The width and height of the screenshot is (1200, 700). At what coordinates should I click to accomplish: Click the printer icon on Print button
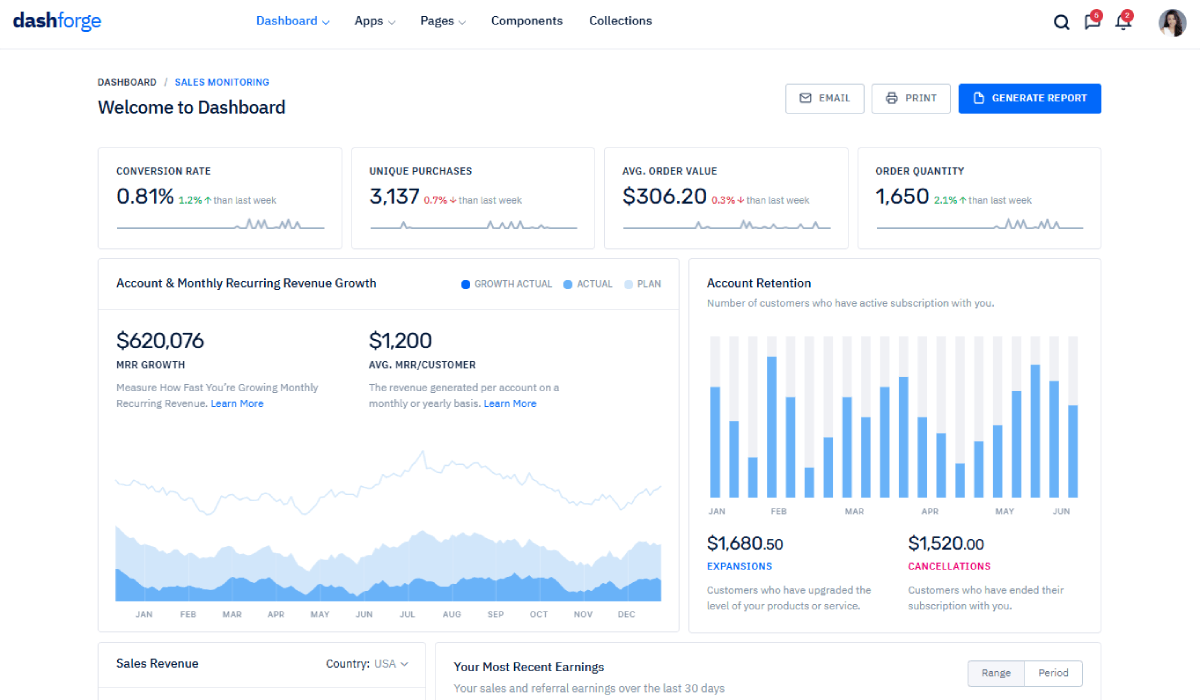(891, 98)
